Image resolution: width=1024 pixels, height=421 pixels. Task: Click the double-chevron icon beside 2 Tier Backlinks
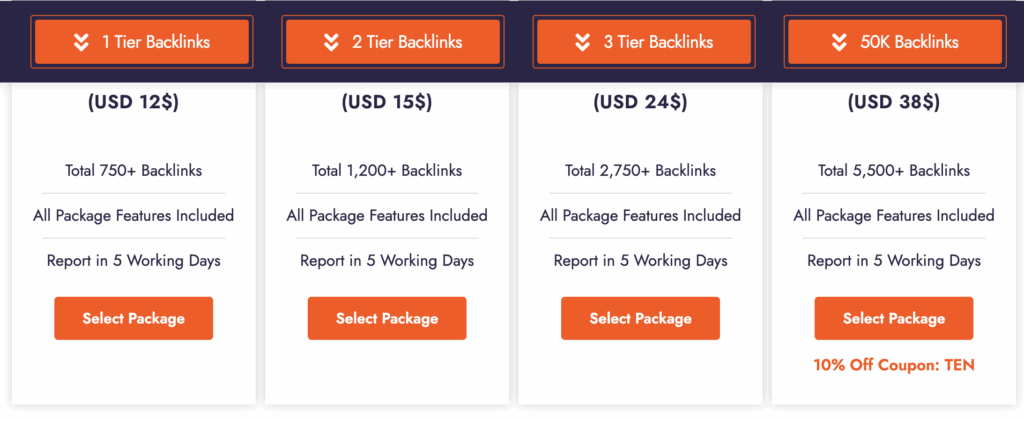click(332, 42)
